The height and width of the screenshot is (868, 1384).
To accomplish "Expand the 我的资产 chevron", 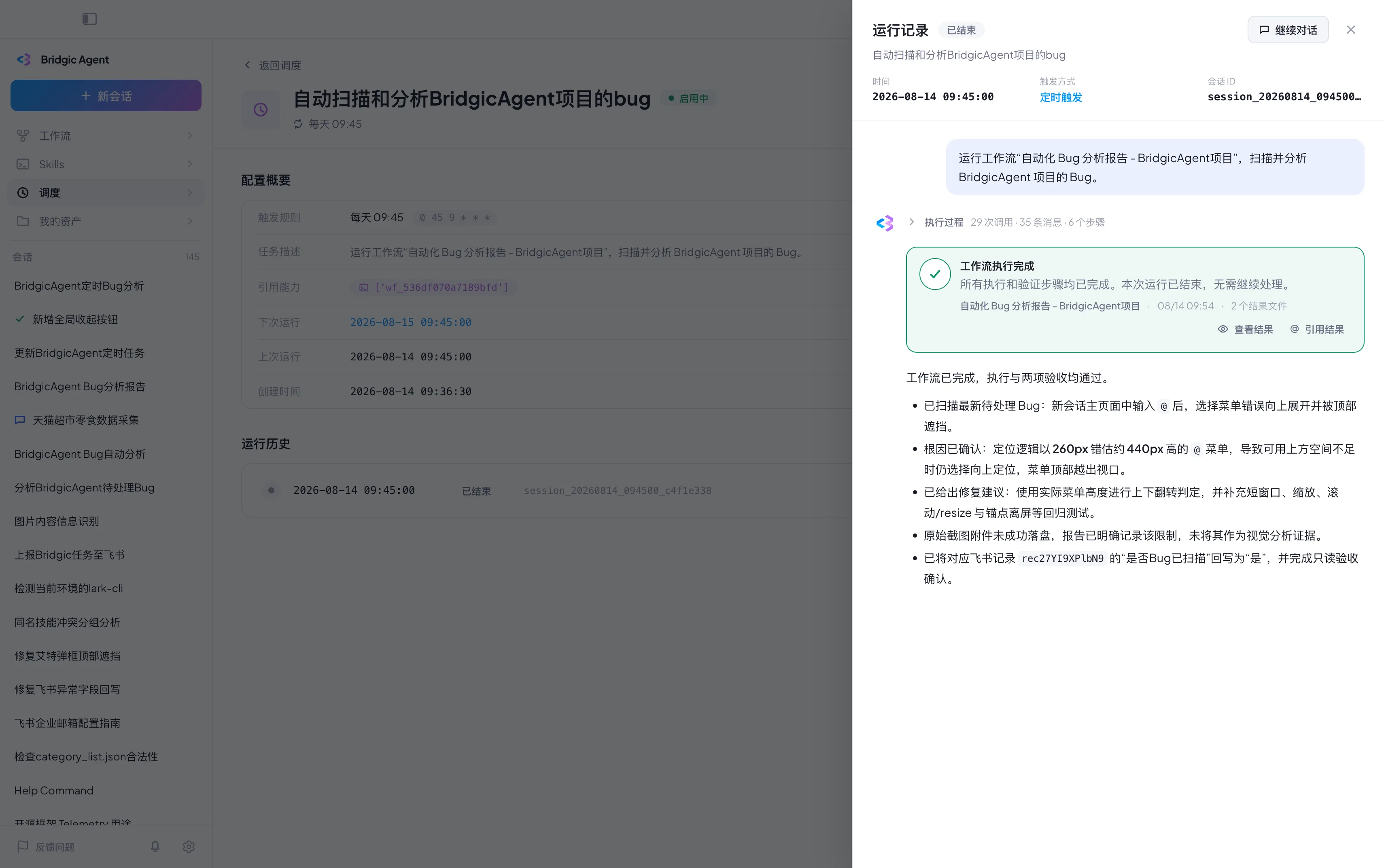I will click(x=189, y=221).
